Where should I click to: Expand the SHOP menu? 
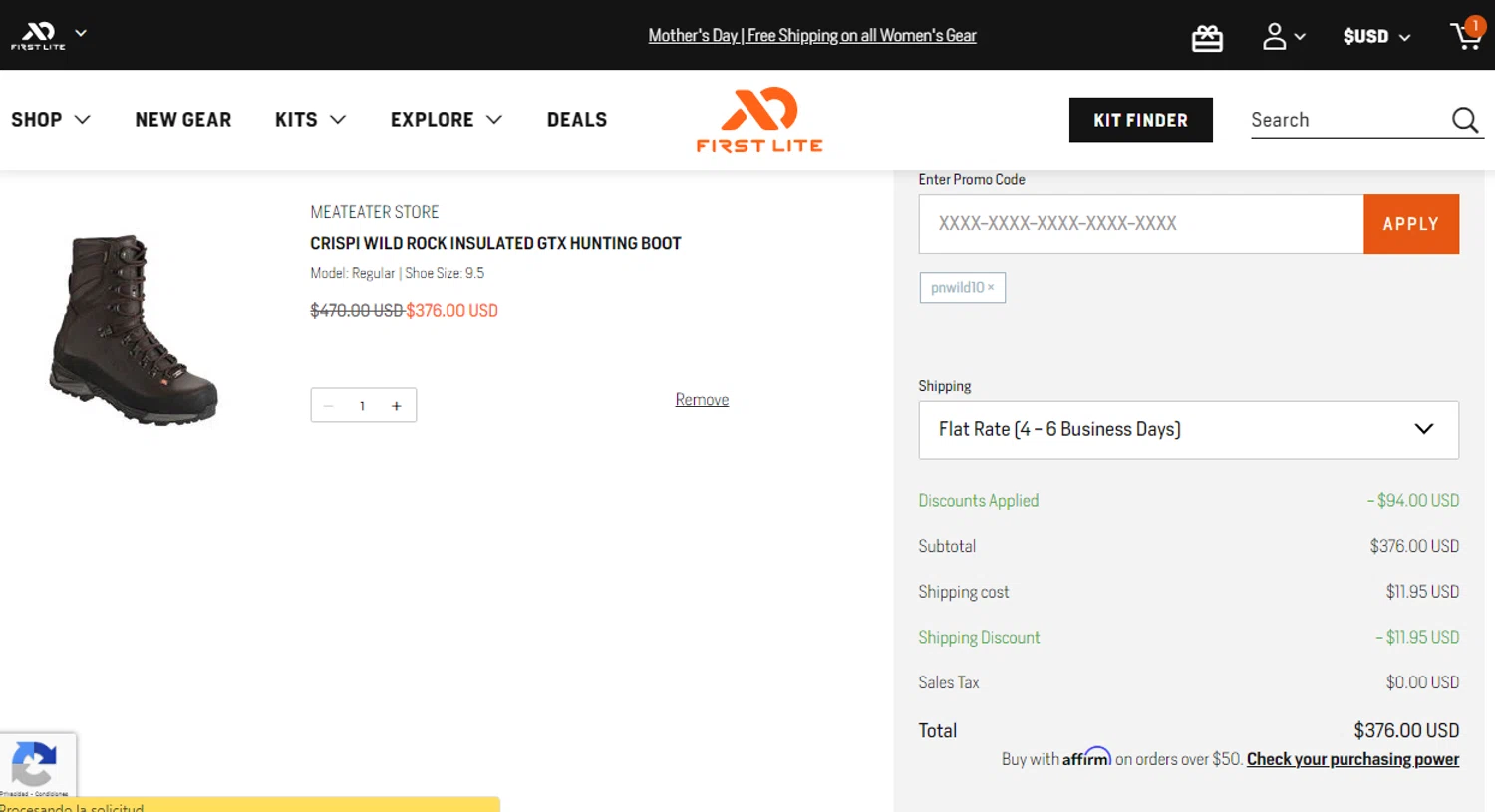(51, 120)
